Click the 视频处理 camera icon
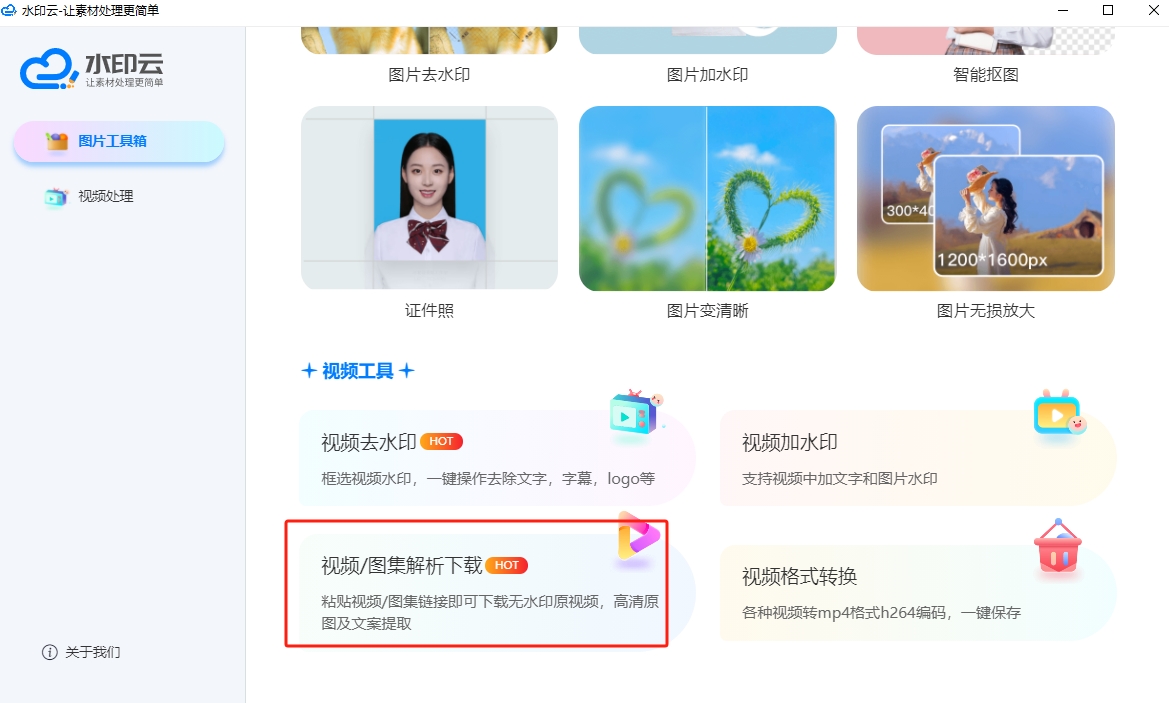 tap(56, 197)
